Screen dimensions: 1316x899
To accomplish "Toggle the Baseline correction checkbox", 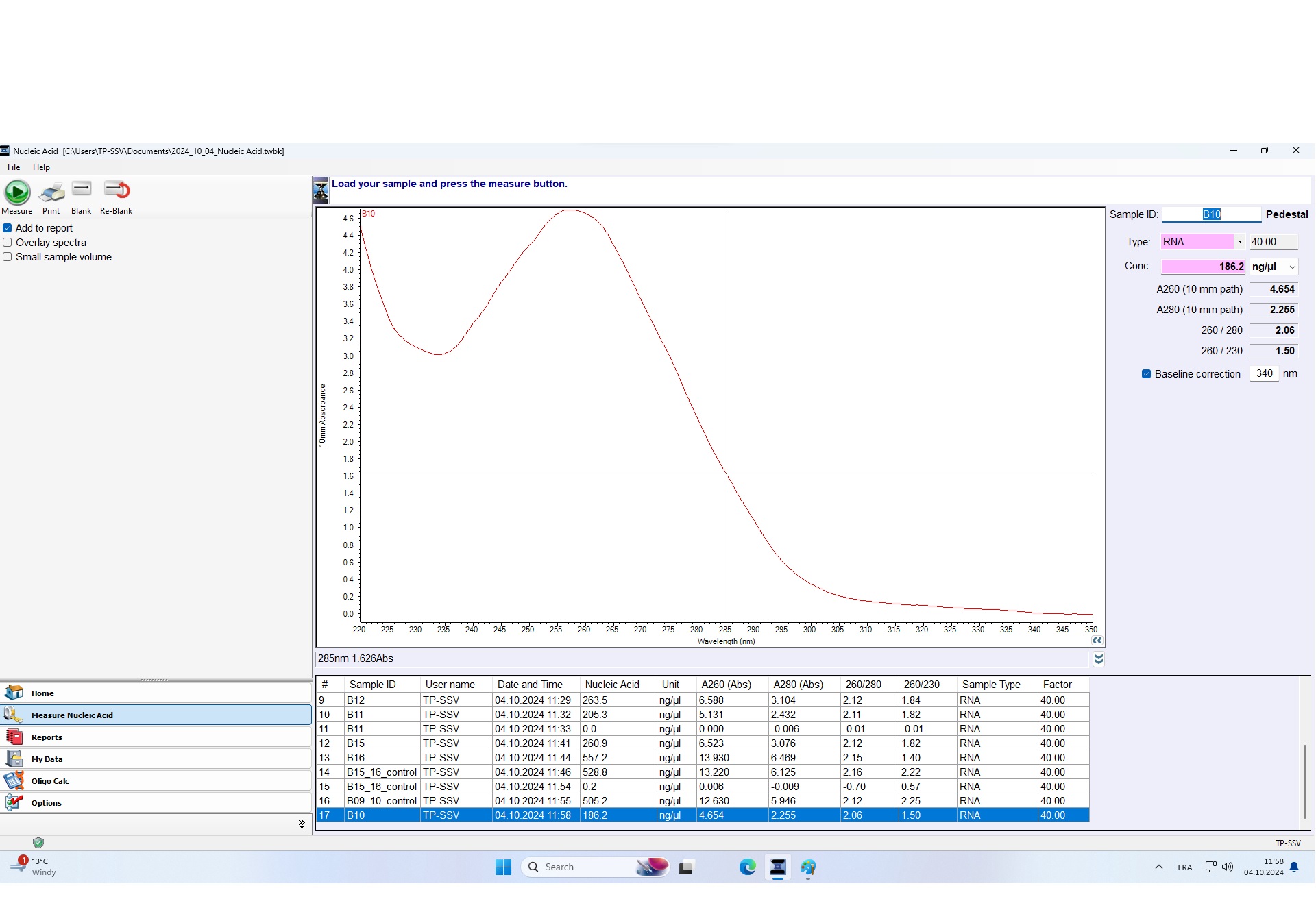I will 1146,374.
